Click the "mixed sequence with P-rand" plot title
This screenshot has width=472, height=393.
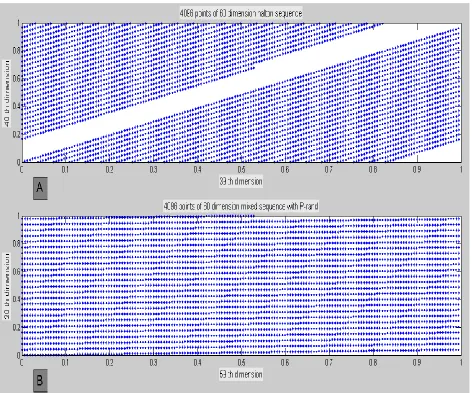point(241,206)
